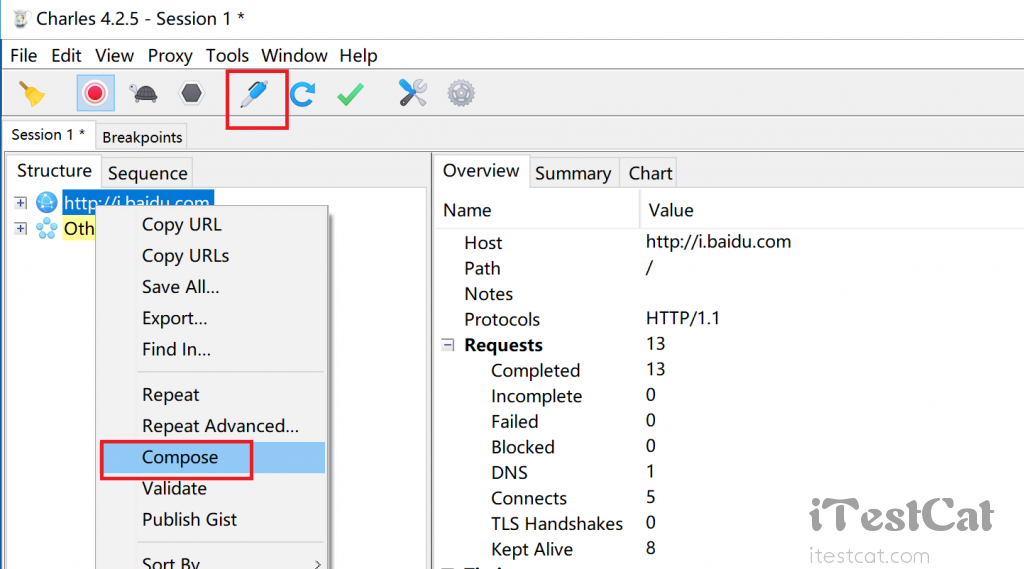
Task: Choose Save All... from context menu
Action: [213, 287]
